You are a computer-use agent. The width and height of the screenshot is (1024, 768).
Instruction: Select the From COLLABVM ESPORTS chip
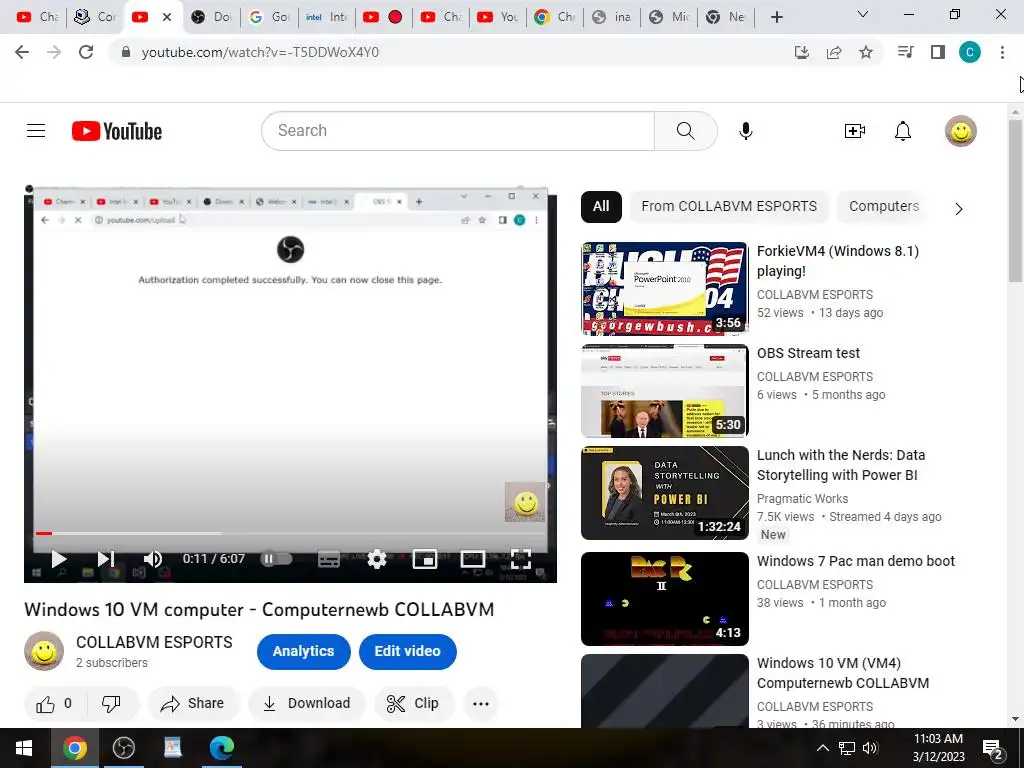tap(729, 206)
